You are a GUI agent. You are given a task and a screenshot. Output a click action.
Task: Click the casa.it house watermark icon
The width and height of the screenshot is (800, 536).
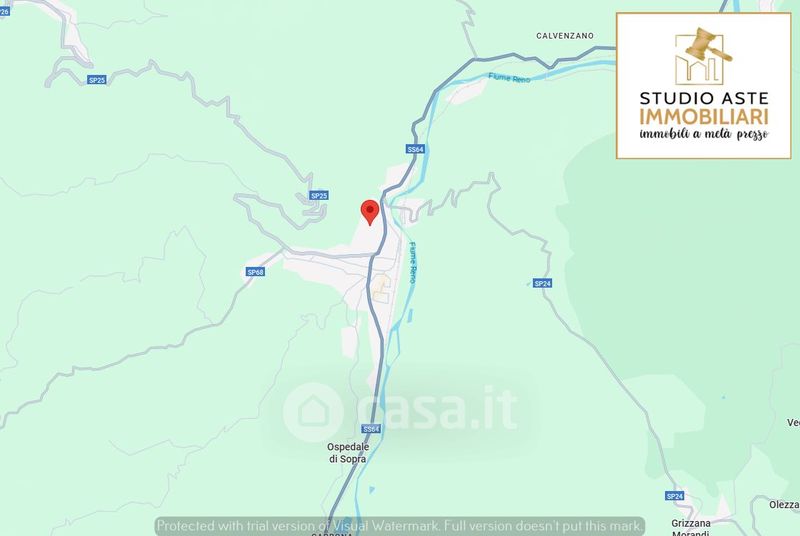pos(313,412)
